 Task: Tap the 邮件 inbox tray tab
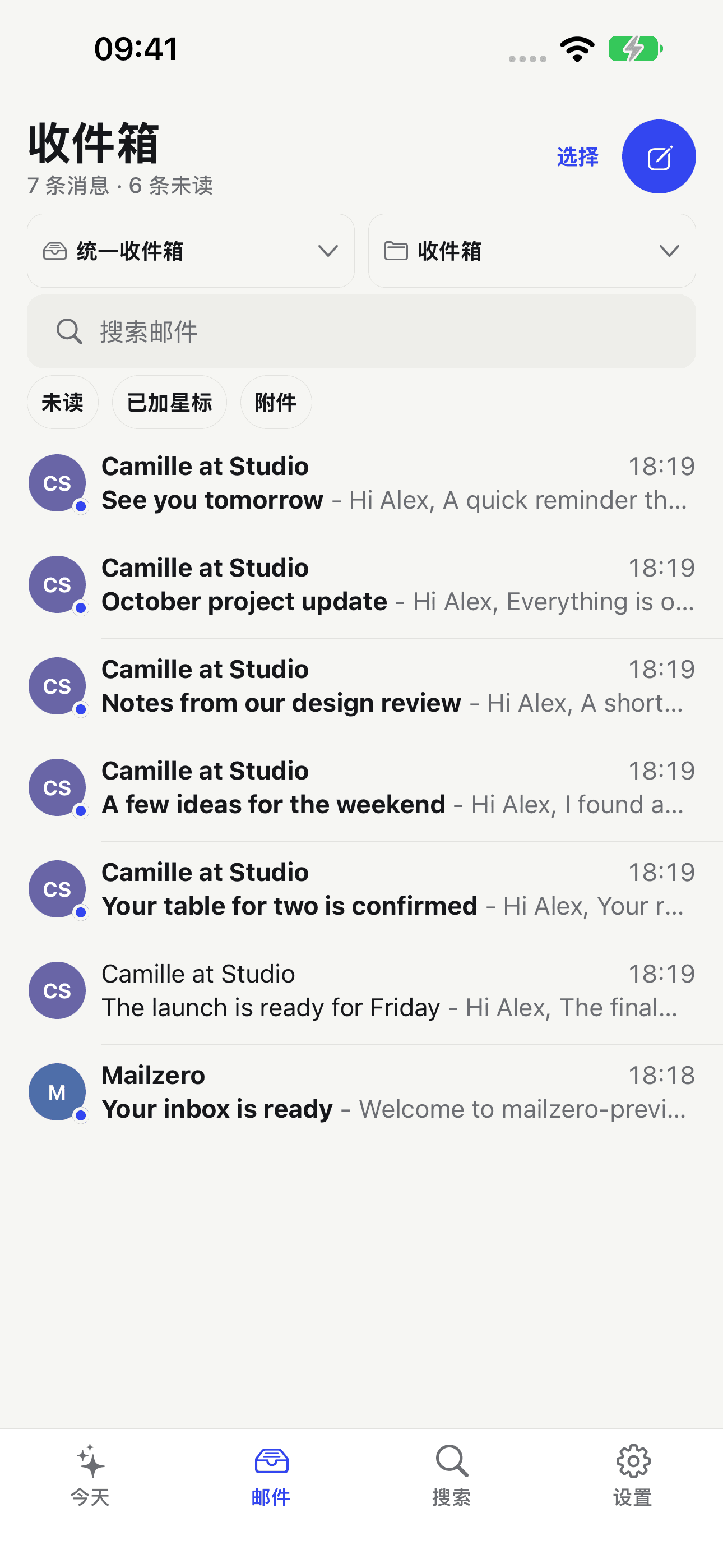271,1475
